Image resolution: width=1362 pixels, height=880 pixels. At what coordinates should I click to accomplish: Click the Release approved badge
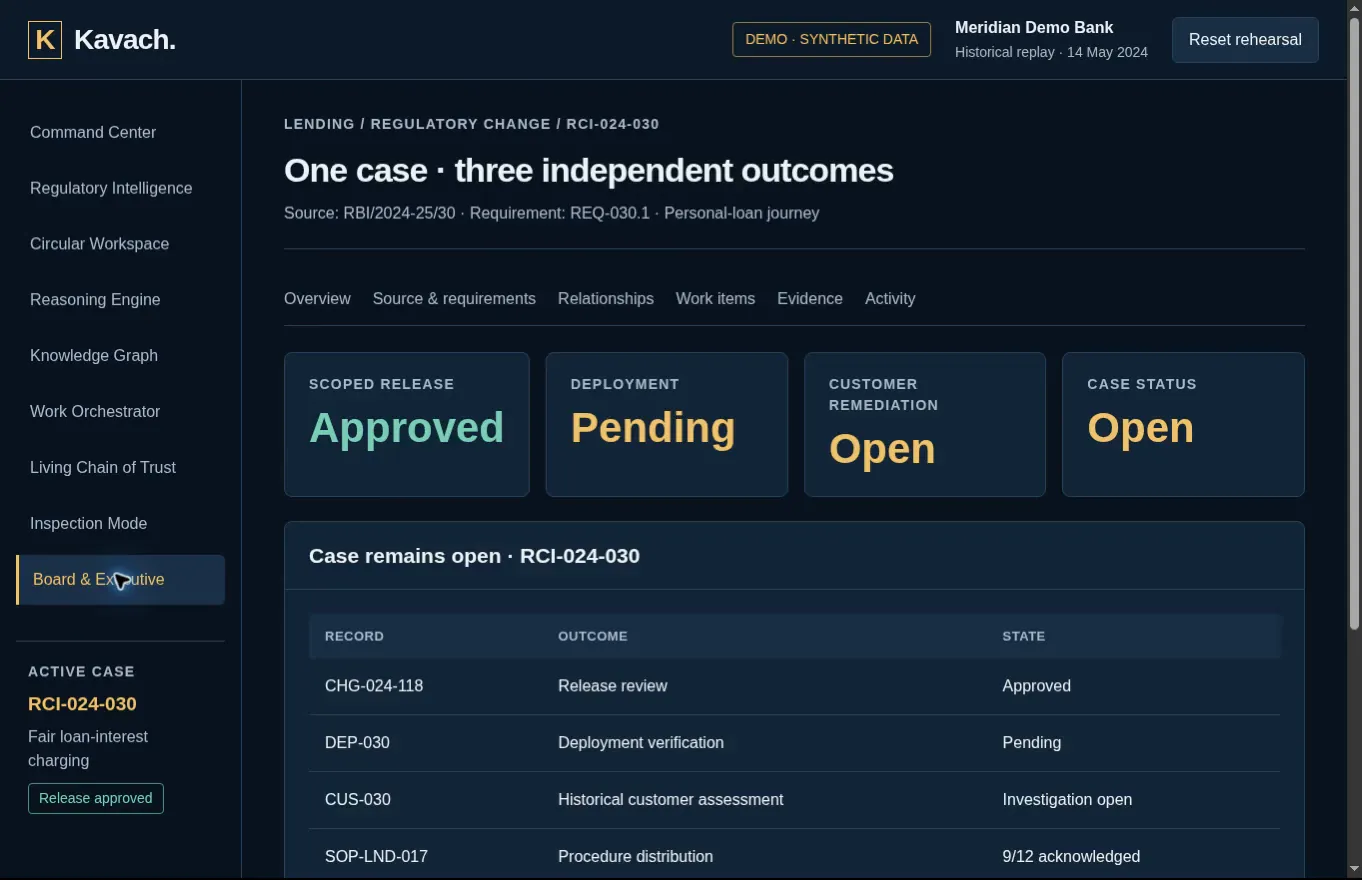(96, 798)
